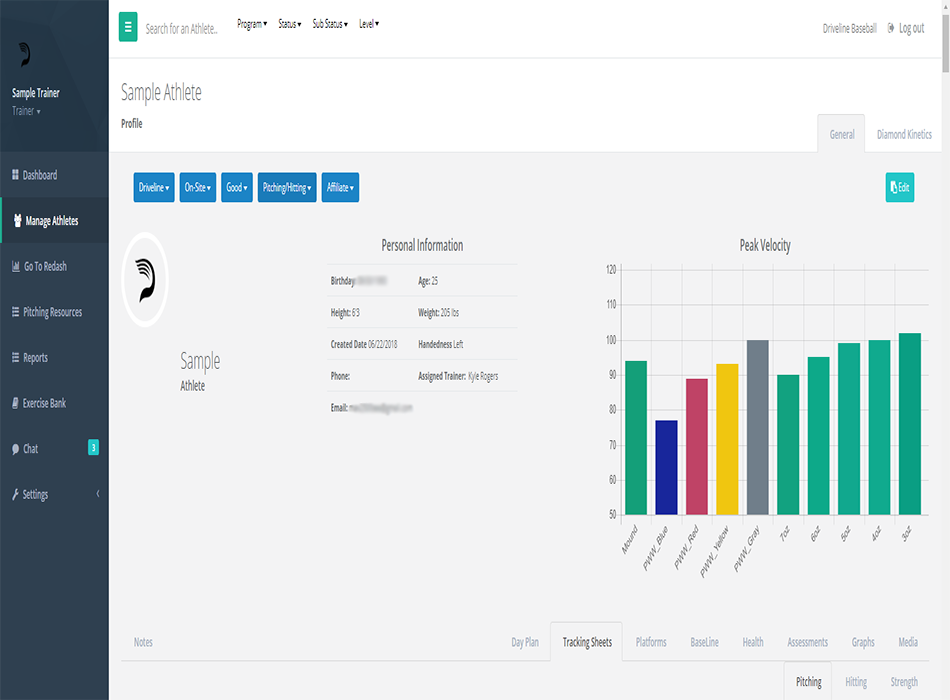
Task: Click the Edit profile button
Action: point(899,187)
